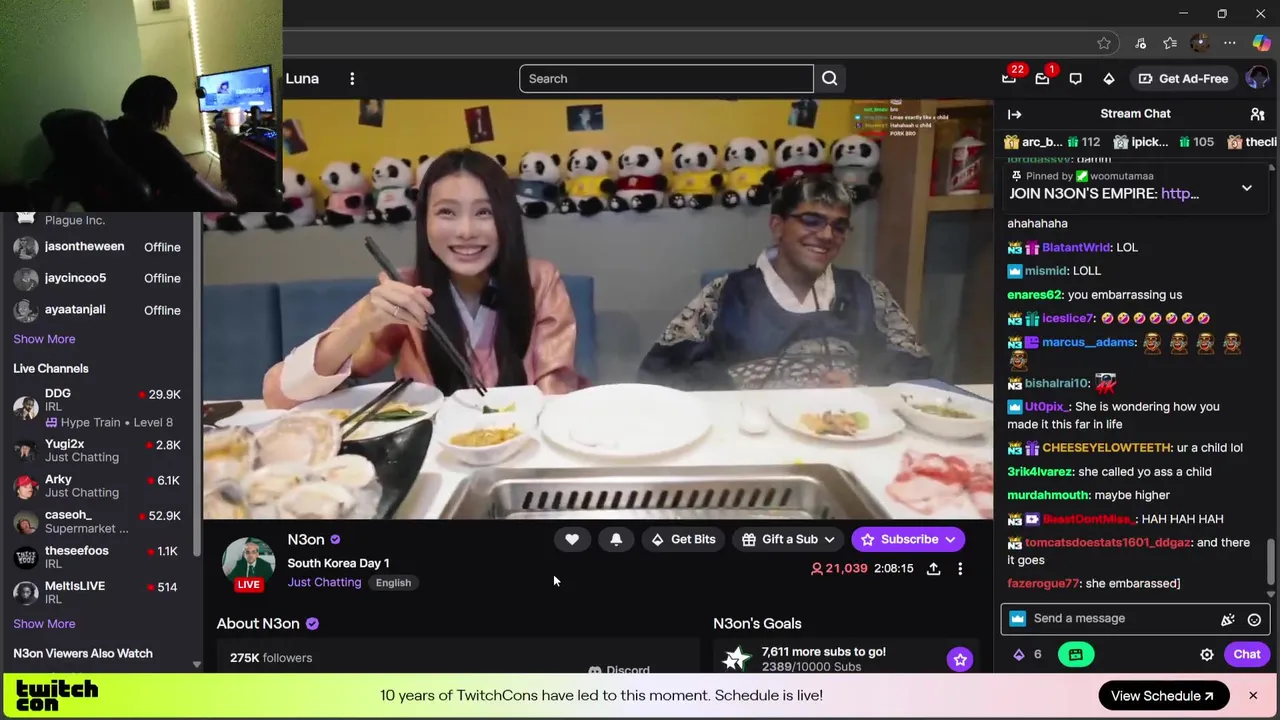Open Yugi2x channel in sidebar

pos(97,450)
